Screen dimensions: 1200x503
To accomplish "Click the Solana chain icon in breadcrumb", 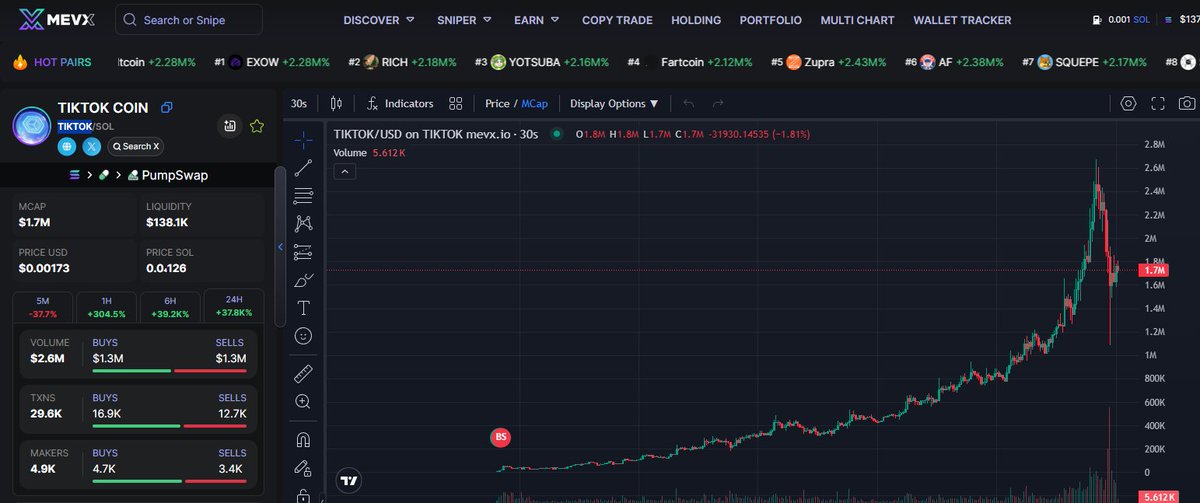I will pyautogui.click(x=73, y=175).
